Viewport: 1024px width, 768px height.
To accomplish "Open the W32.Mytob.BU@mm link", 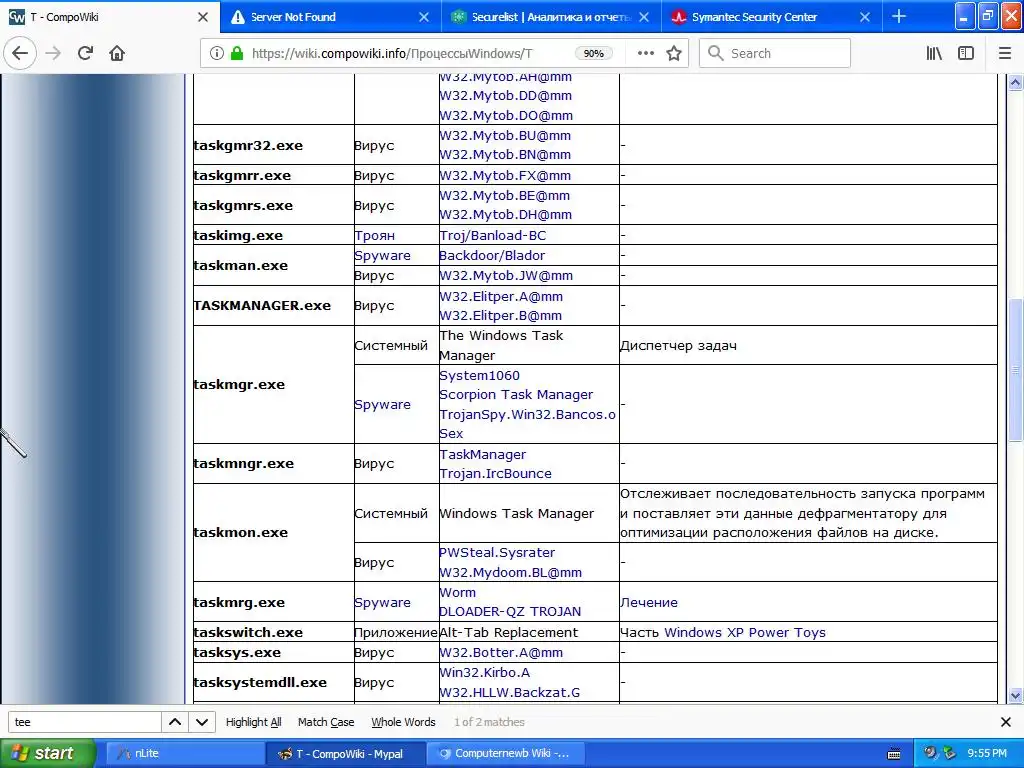I will point(505,135).
